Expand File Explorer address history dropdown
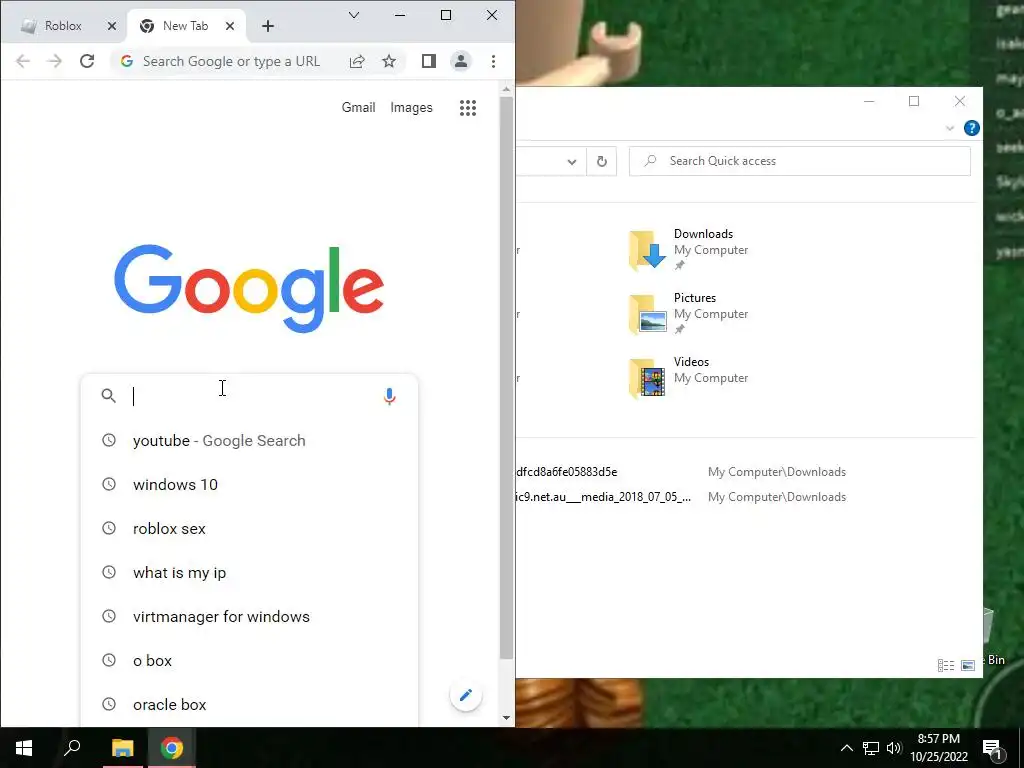 (571, 162)
